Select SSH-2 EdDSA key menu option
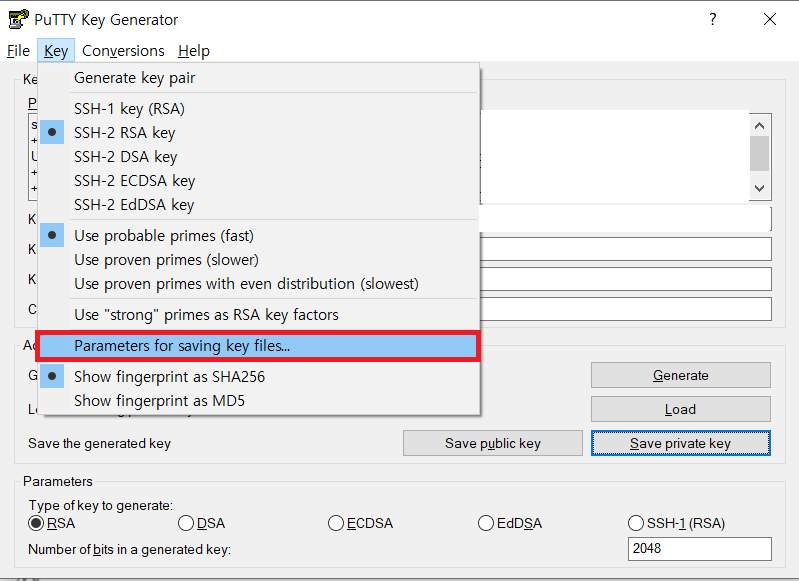The height and width of the screenshot is (581, 799). click(258, 204)
